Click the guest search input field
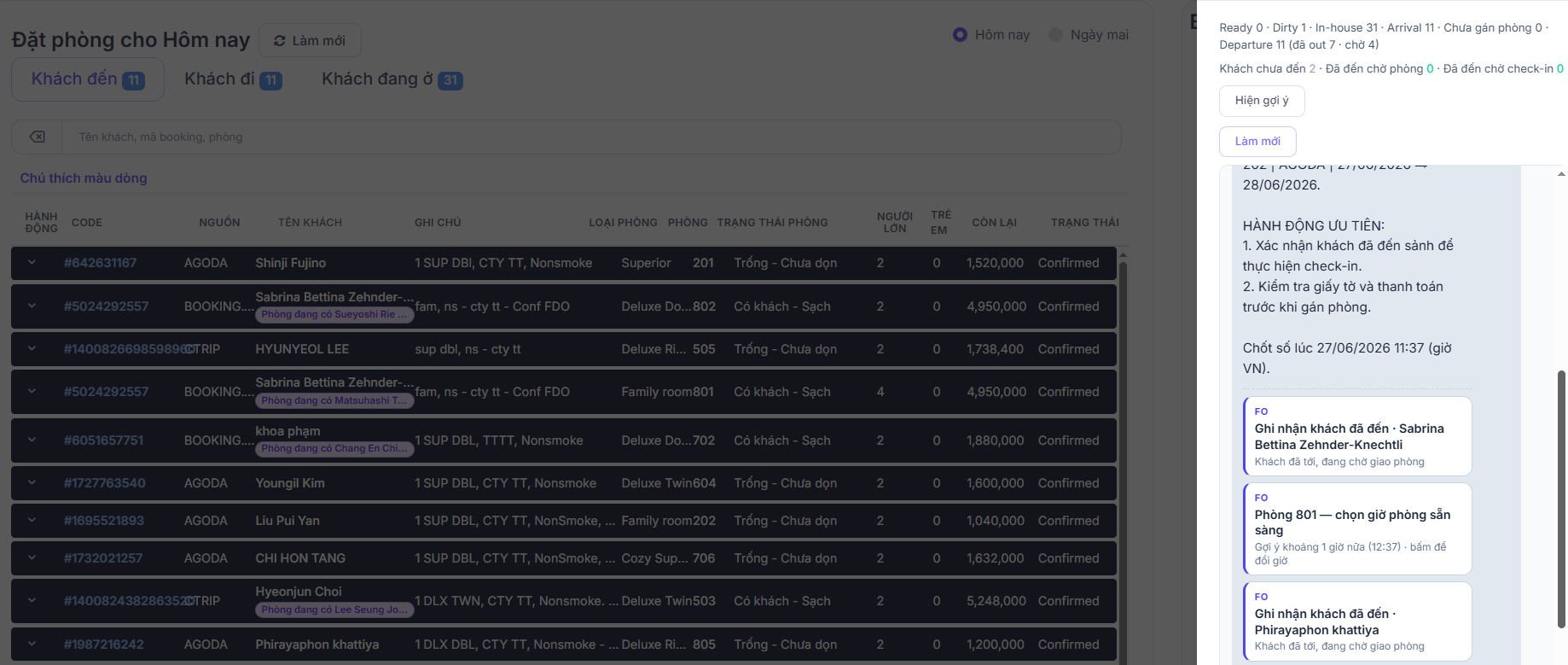Screen dimensions: 1568x665 click(x=590, y=137)
